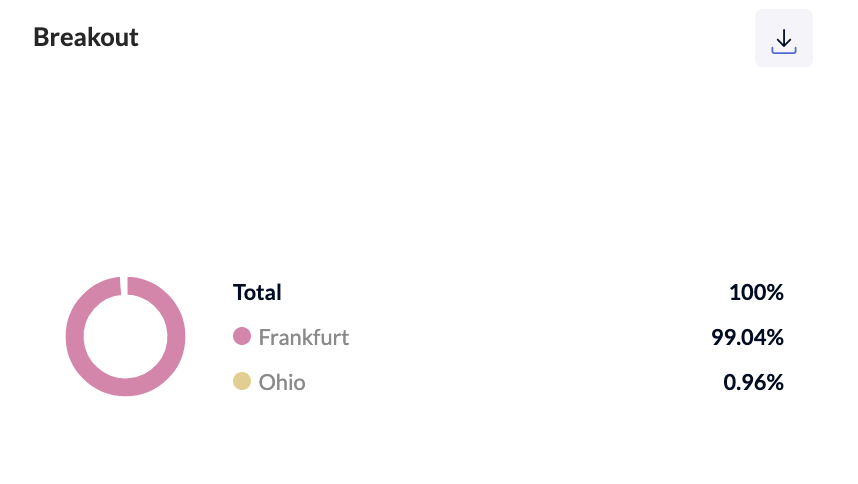Click the Breakout panel heading
The width and height of the screenshot is (858, 484).
(x=86, y=37)
